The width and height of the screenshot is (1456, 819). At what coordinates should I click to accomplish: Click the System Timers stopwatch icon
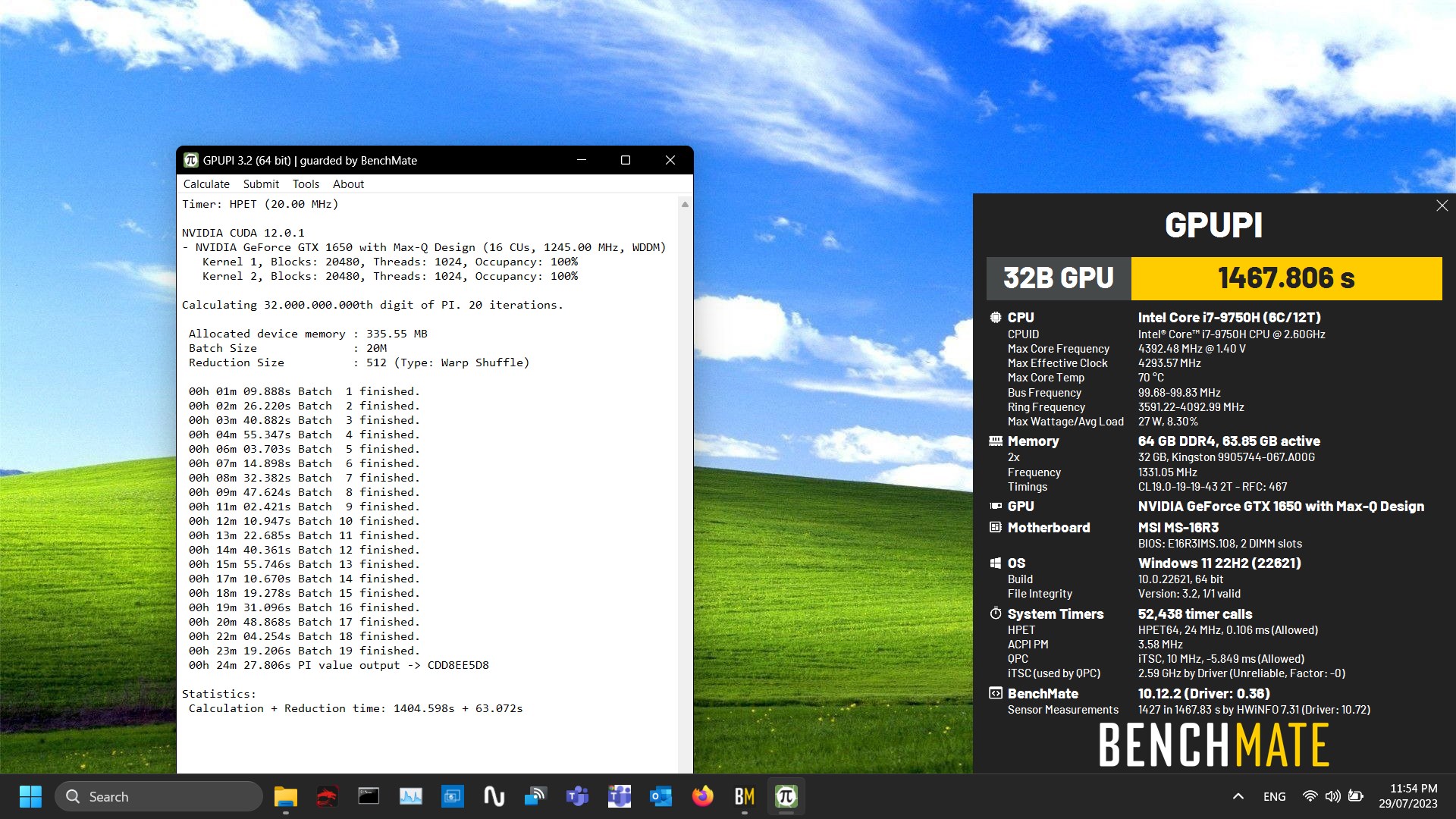point(996,613)
